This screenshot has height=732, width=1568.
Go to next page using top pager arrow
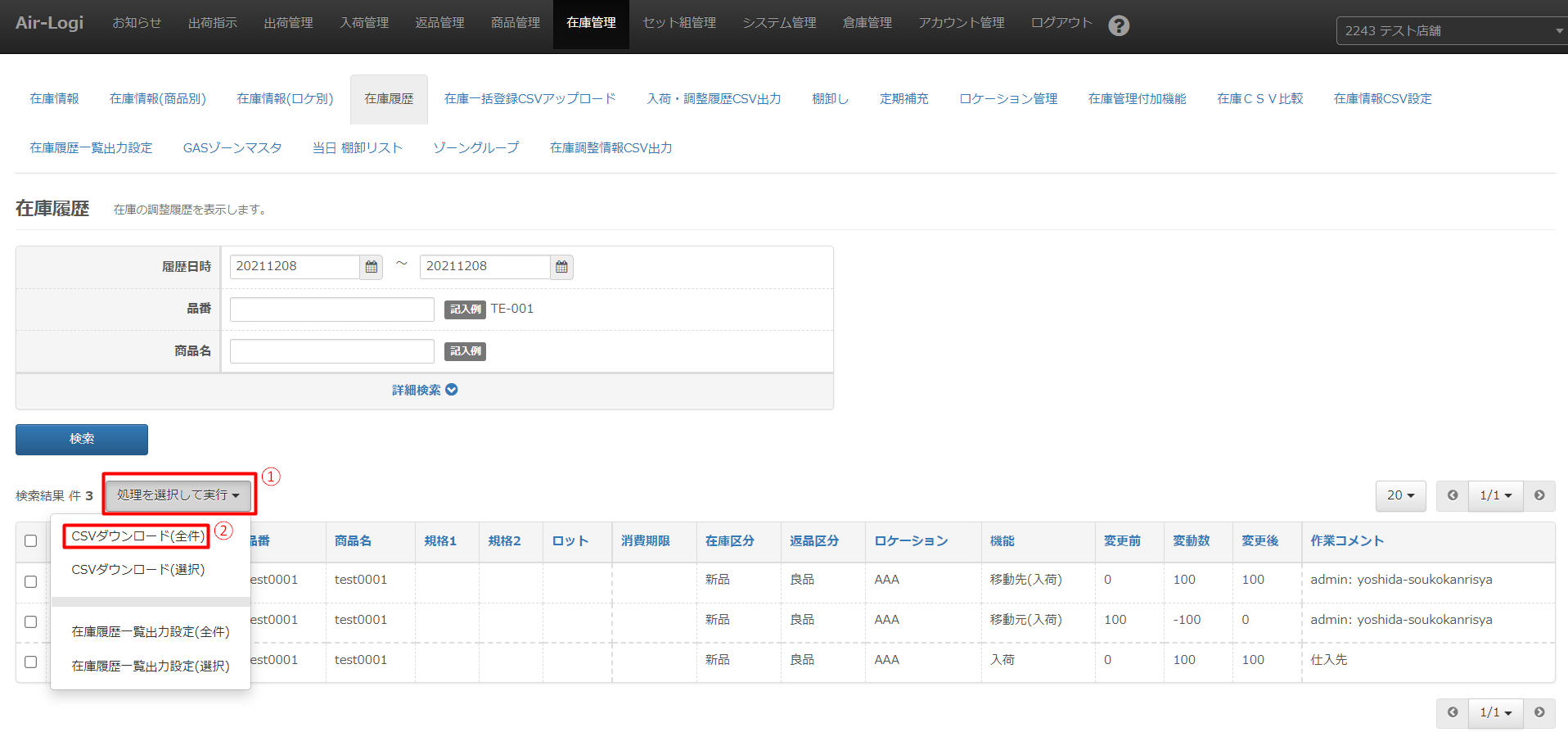1539,495
